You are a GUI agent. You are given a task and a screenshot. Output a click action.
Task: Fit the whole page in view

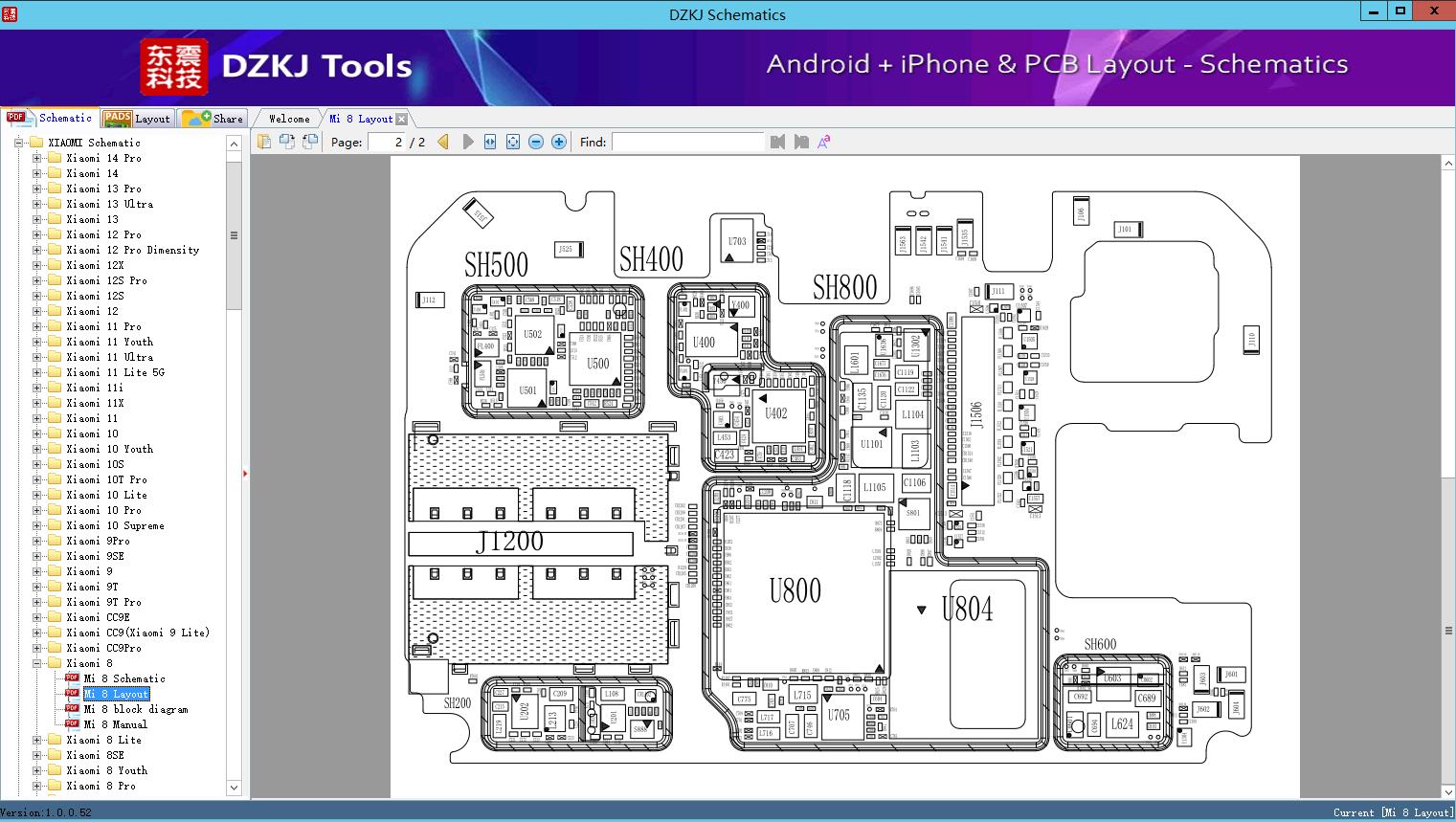tap(513, 142)
